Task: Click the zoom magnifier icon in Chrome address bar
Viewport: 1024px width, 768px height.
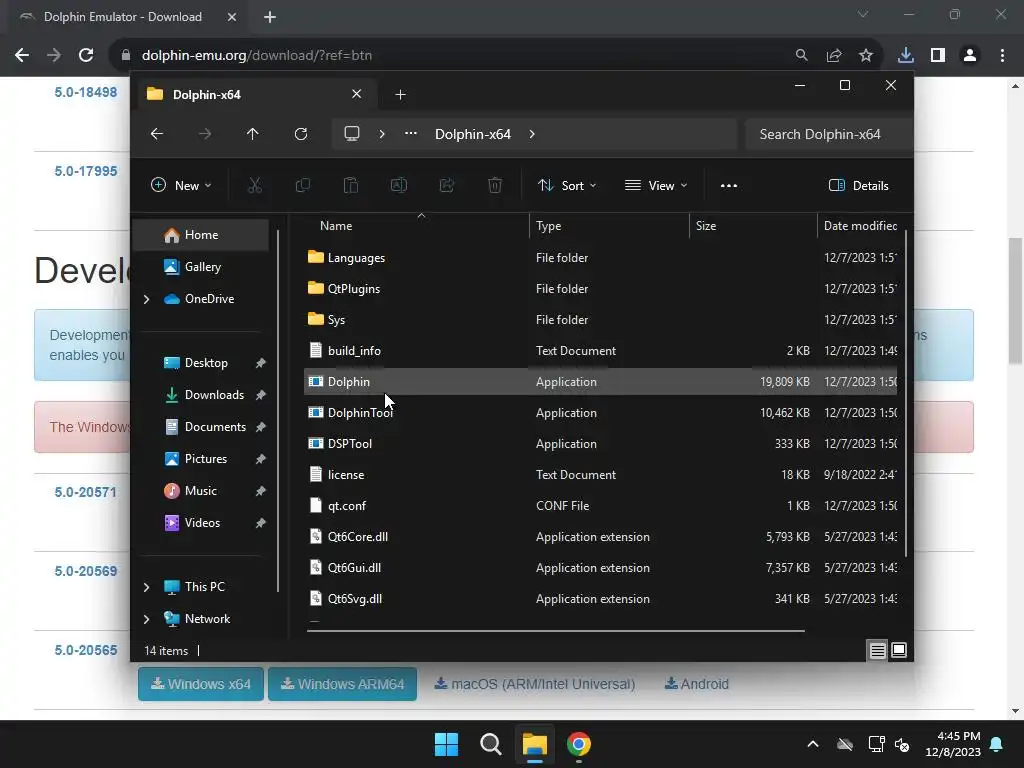Action: 801,56
